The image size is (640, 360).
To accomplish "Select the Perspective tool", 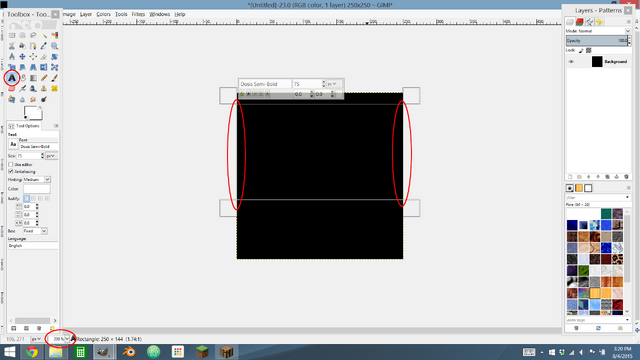I will coord(33,67).
